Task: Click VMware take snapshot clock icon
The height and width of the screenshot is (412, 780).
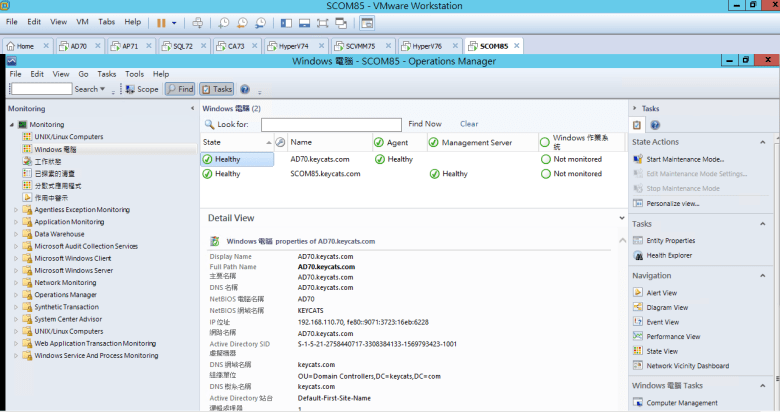Action: pyautogui.click(x=224, y=21)
